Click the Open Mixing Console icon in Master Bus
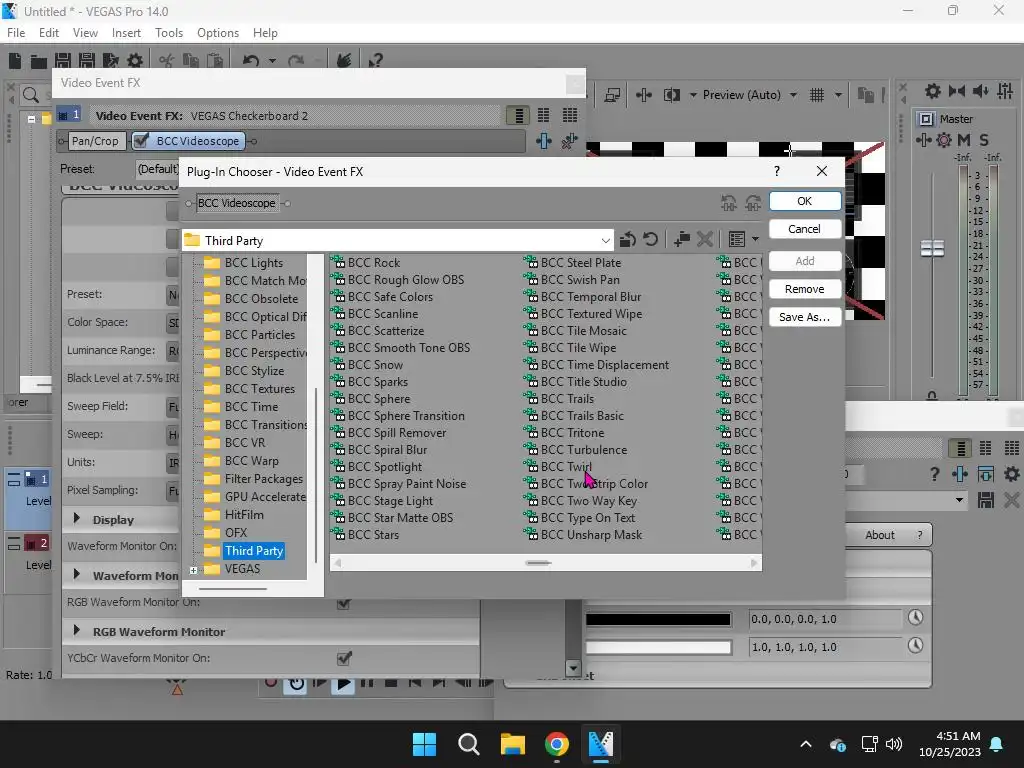The image size is (1024, 768). pyautogui.click(x=1005, y=91)
